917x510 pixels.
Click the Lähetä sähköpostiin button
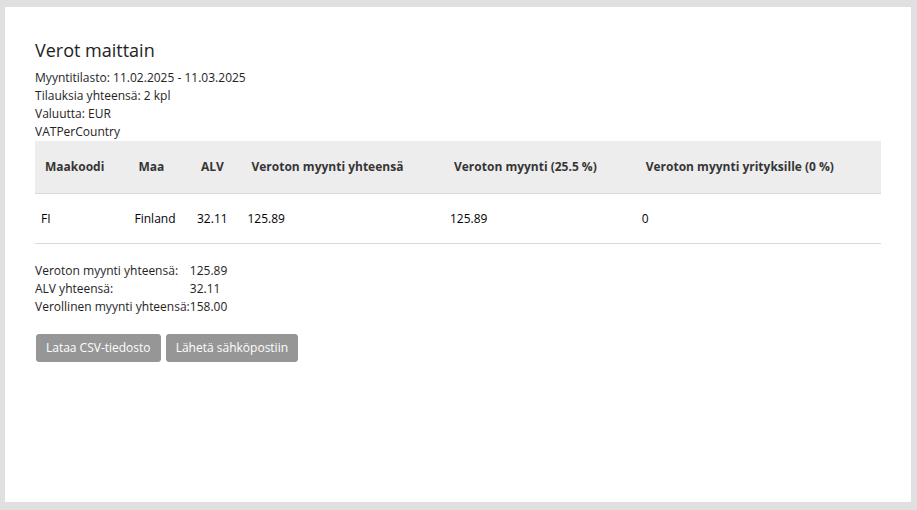(232, 348)
